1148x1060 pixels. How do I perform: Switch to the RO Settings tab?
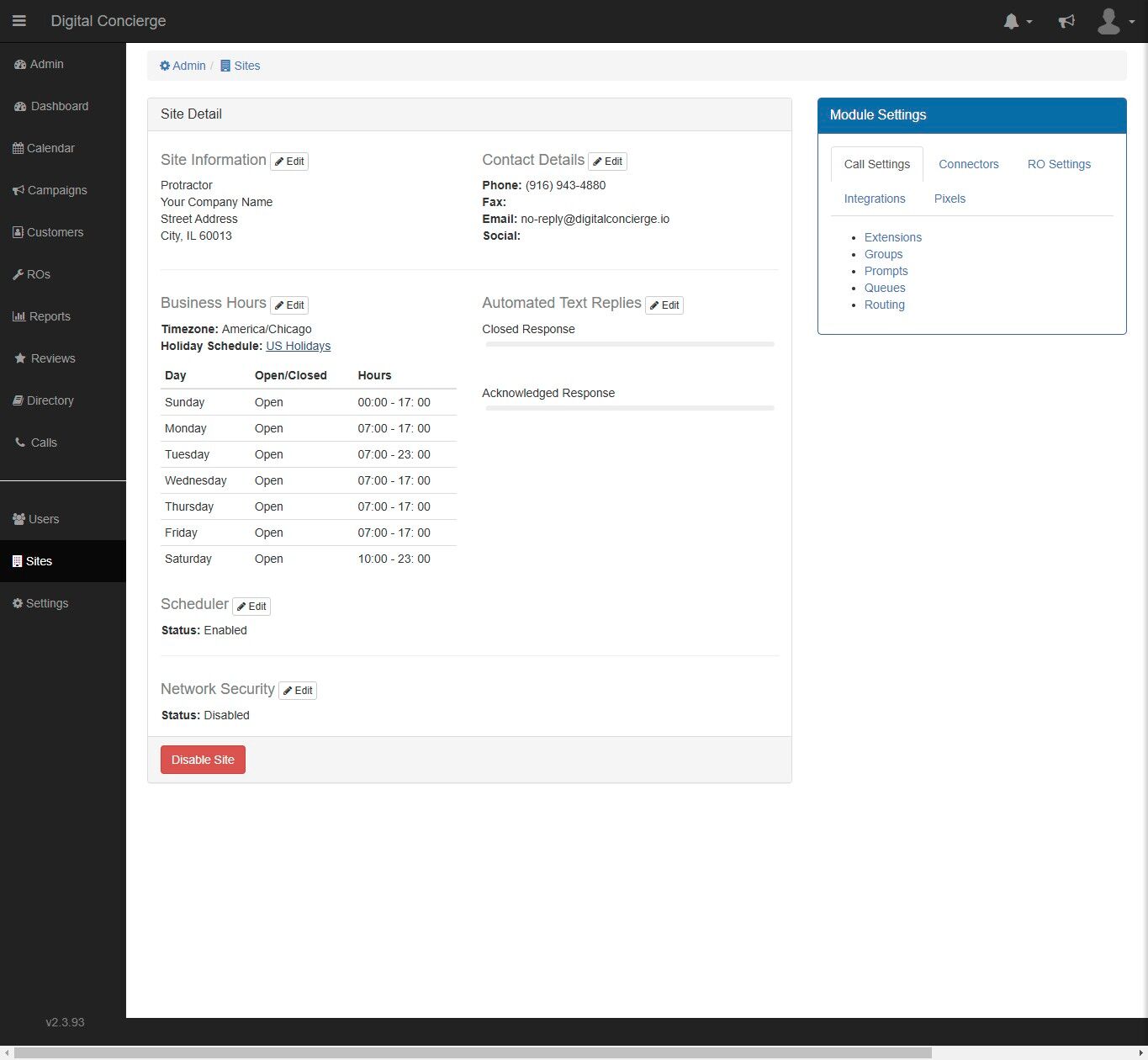pos(1059,164)
